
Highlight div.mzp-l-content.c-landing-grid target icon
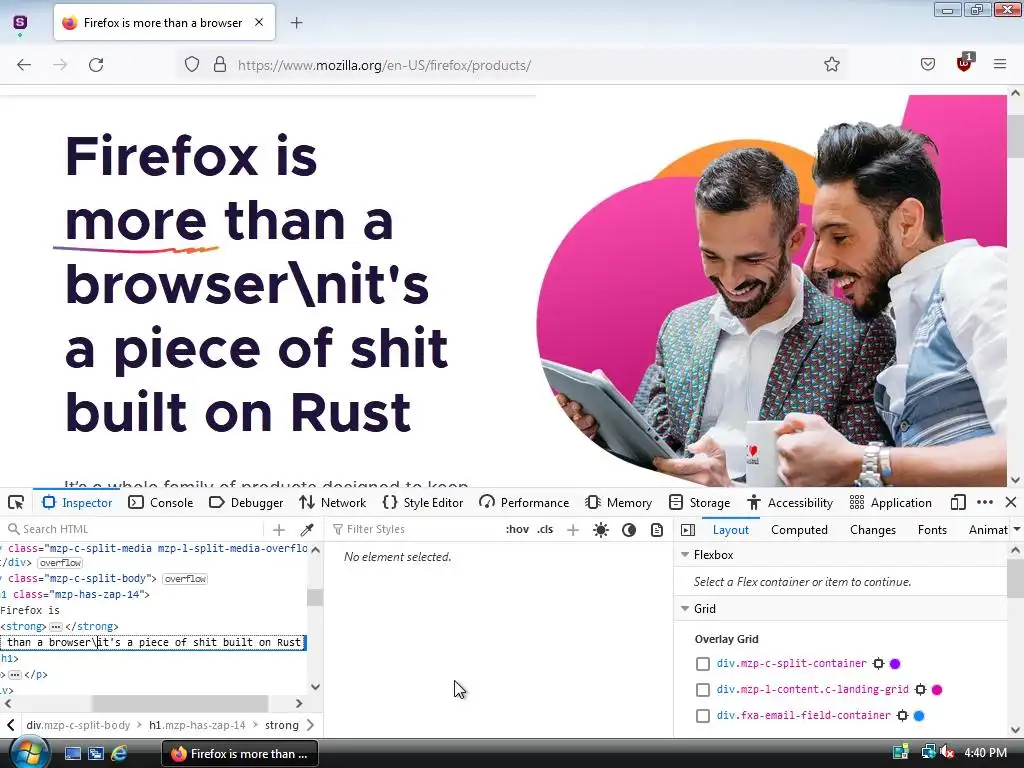click(920, 690)
